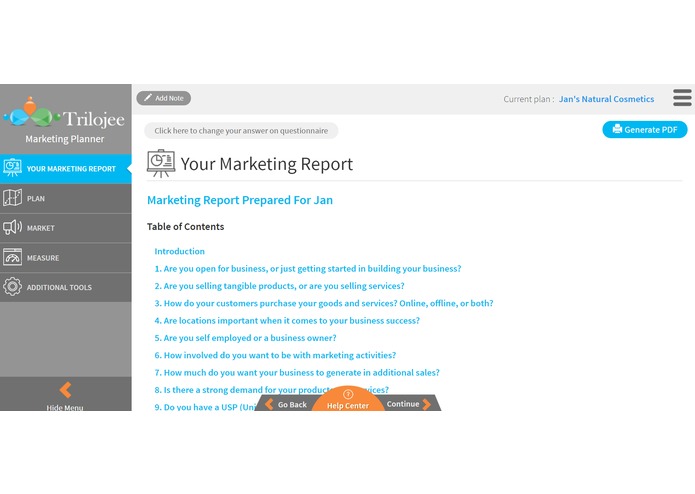The height and width of the screenshot is (494, 695).
Task: Click the Your Marketing Report presentation sidebar icon
Action: click(x=12, y=168)
